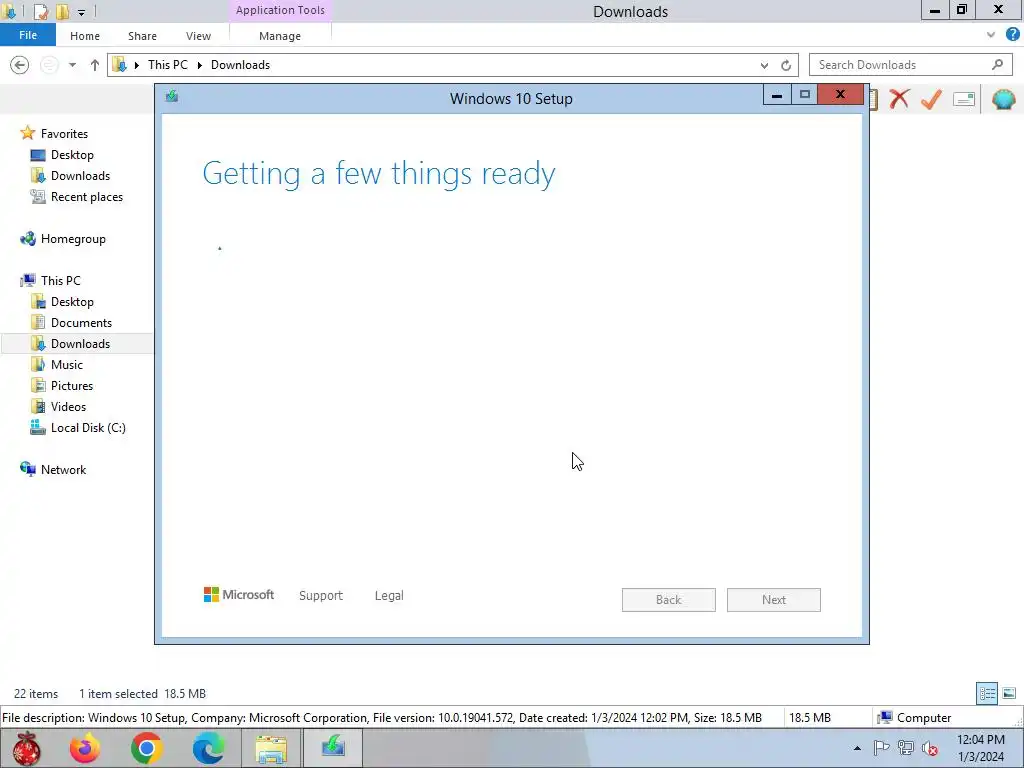The width and height of the screenshot is (1024, 768).
Task: Click the Search Downloads field
Action: [910, 65]
